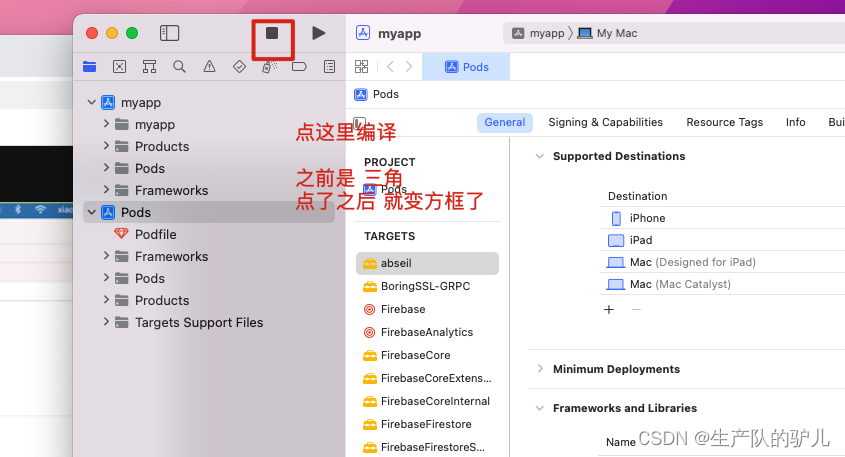
Task: Open the Symbol navigator
Action: pos(149,67)
